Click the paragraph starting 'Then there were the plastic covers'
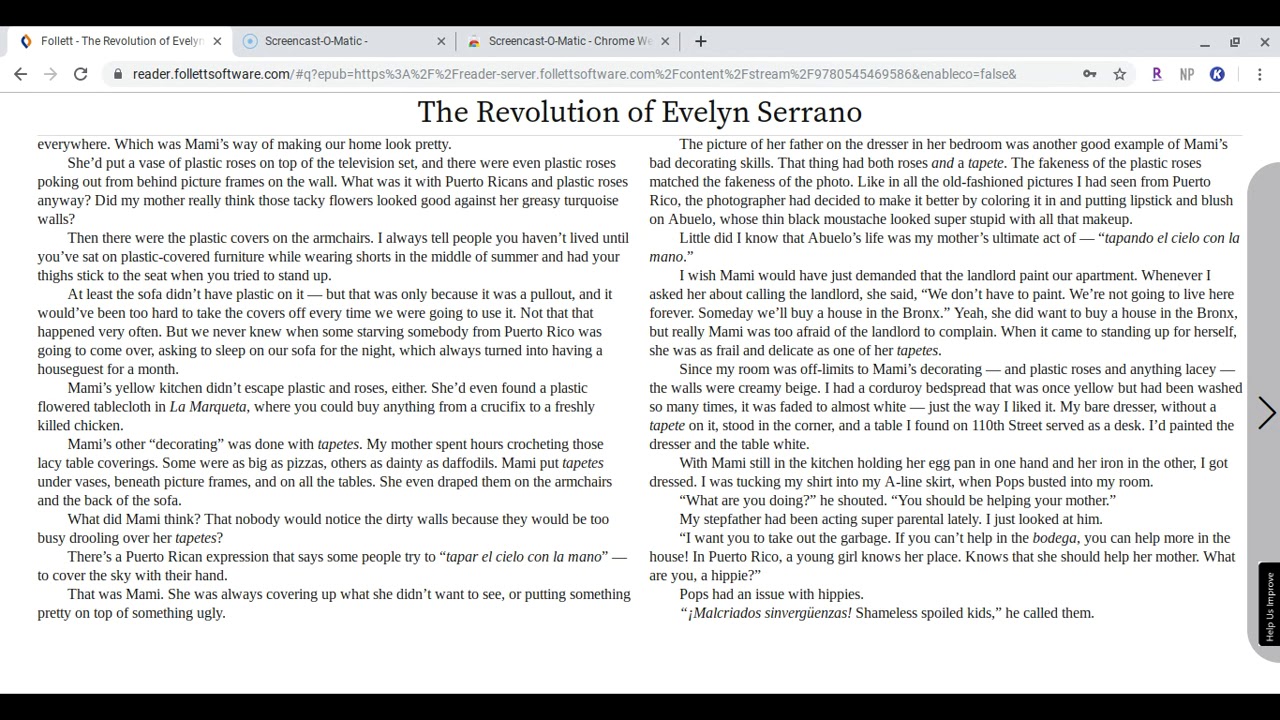This screenshot has width=1280, height=720. click(333, 257)
